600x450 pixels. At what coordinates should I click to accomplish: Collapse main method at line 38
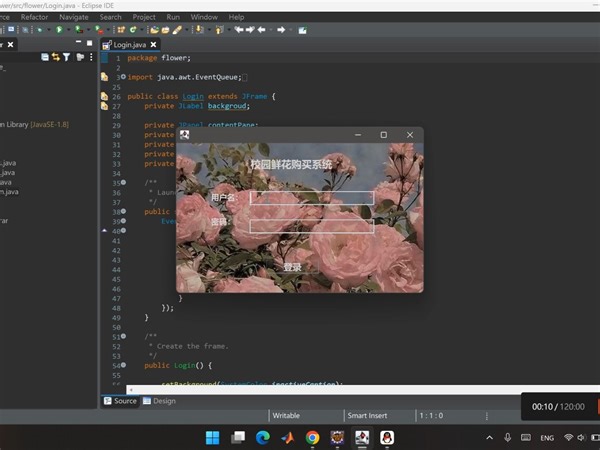point(123,211)
